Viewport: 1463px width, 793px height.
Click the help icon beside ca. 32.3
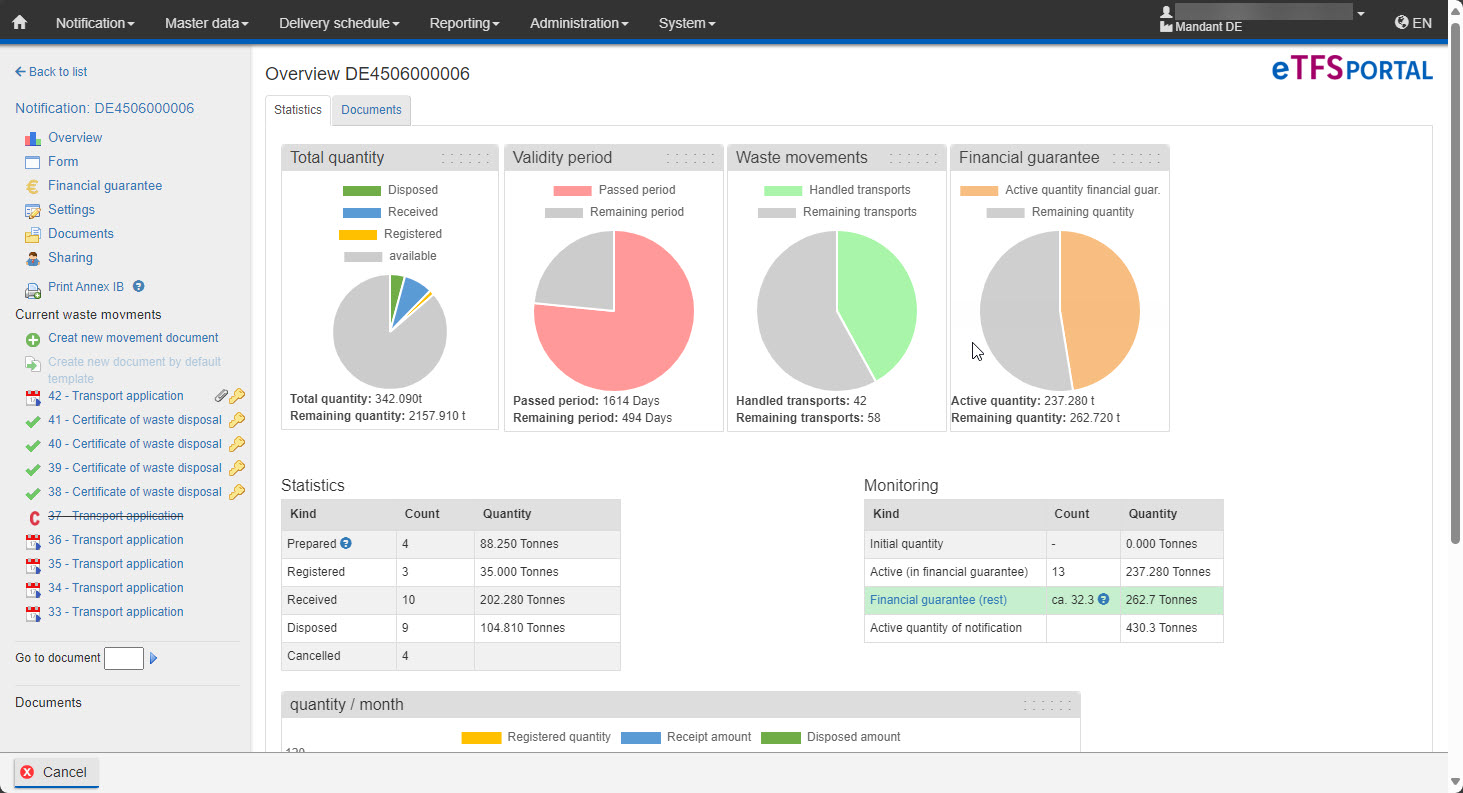[x=1103, y=600]
